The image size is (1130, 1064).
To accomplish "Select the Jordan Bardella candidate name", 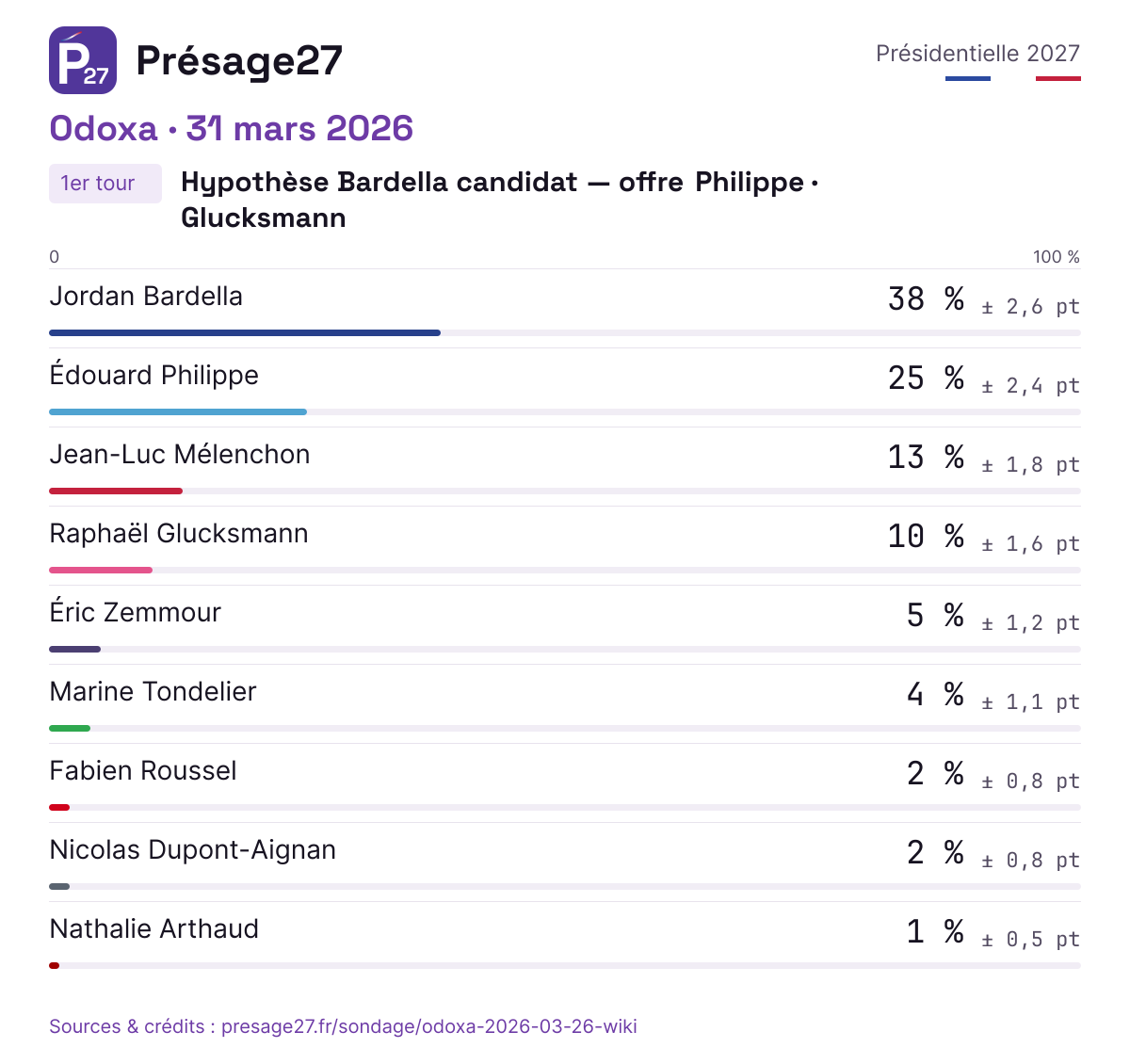I will (146, 297).
